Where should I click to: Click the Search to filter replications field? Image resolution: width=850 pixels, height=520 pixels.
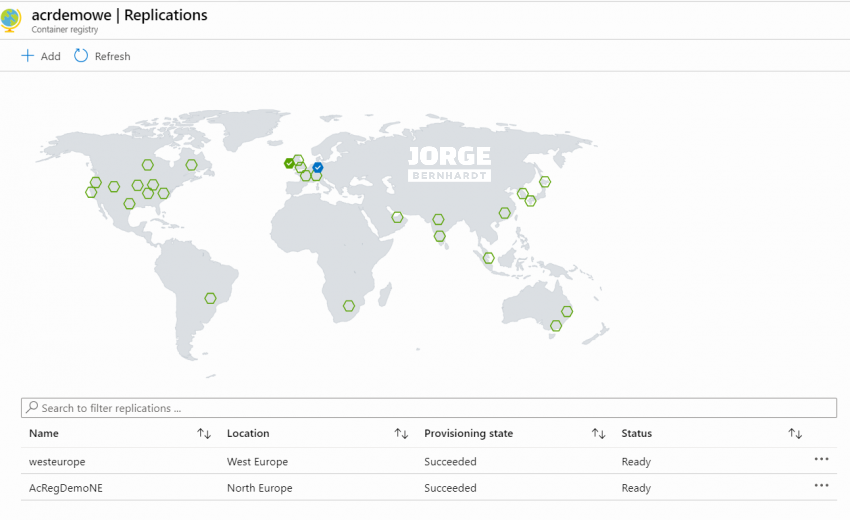[429, 408]
